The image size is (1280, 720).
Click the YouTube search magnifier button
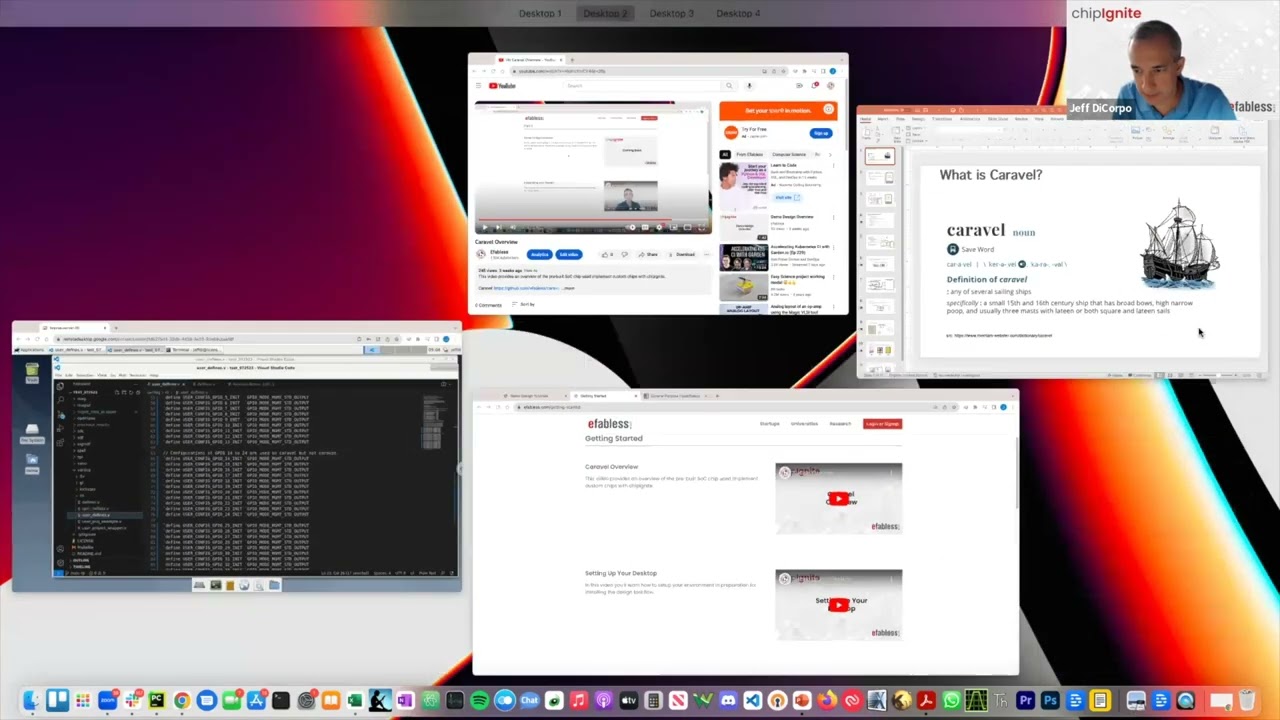click(729, 86)
